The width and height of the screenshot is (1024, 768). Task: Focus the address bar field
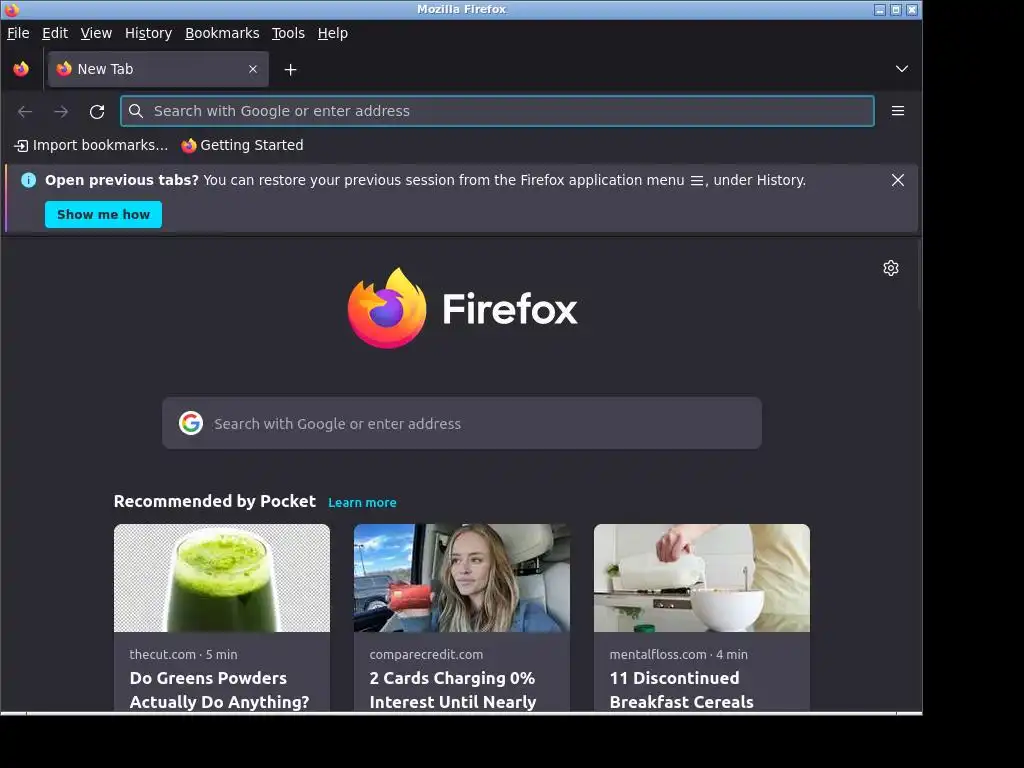tap(497, 111)
